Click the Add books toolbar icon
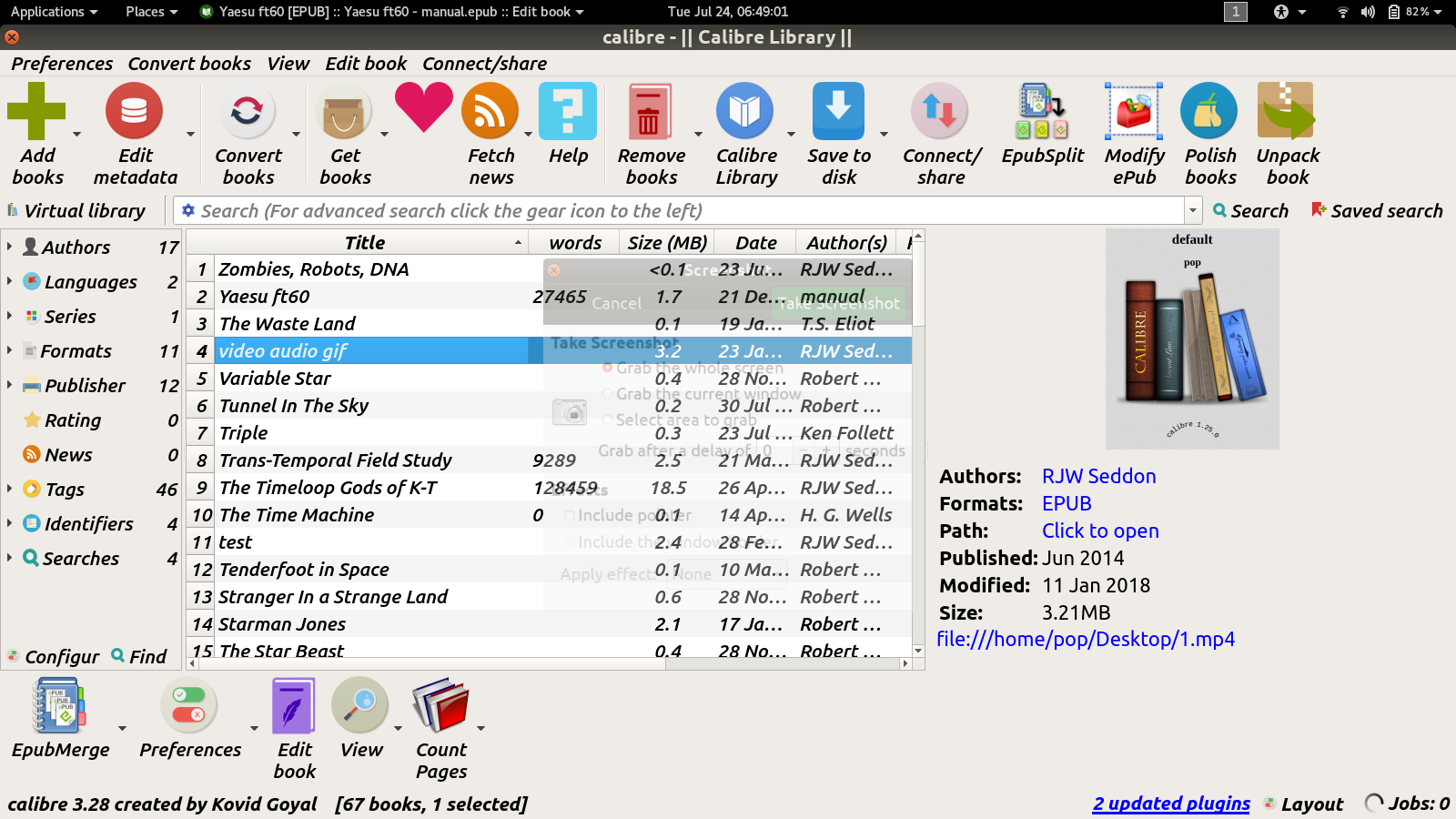 (x=36, y=111)
